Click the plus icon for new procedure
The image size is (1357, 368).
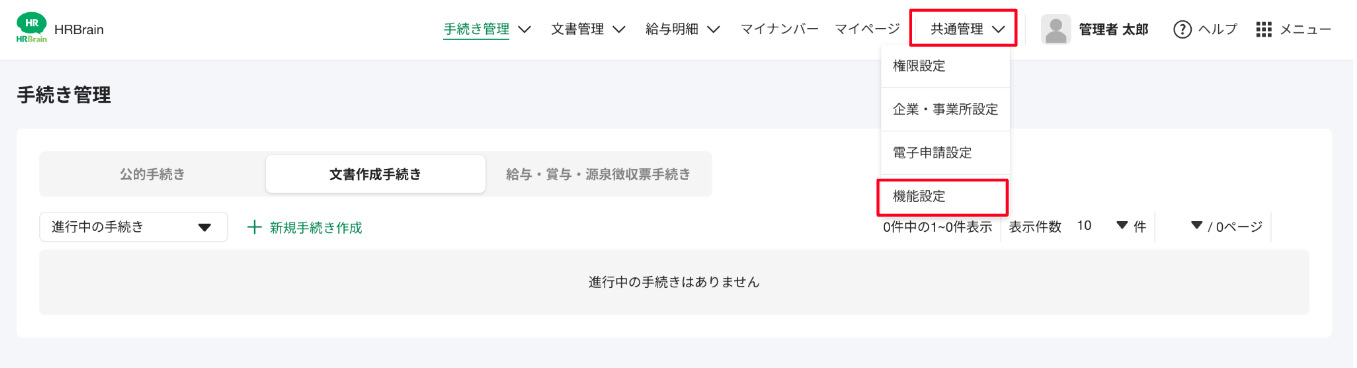254,227
